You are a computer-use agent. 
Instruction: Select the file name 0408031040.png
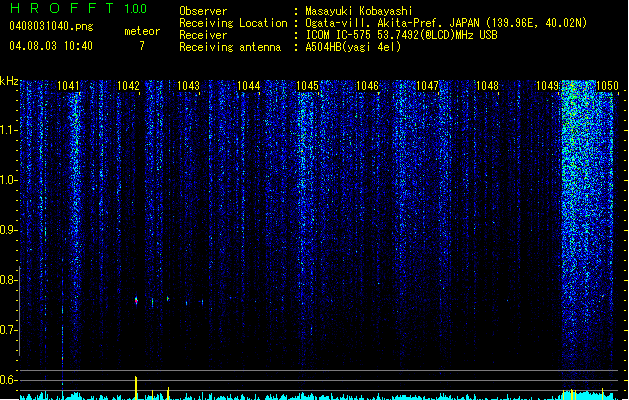click(51, 26)
